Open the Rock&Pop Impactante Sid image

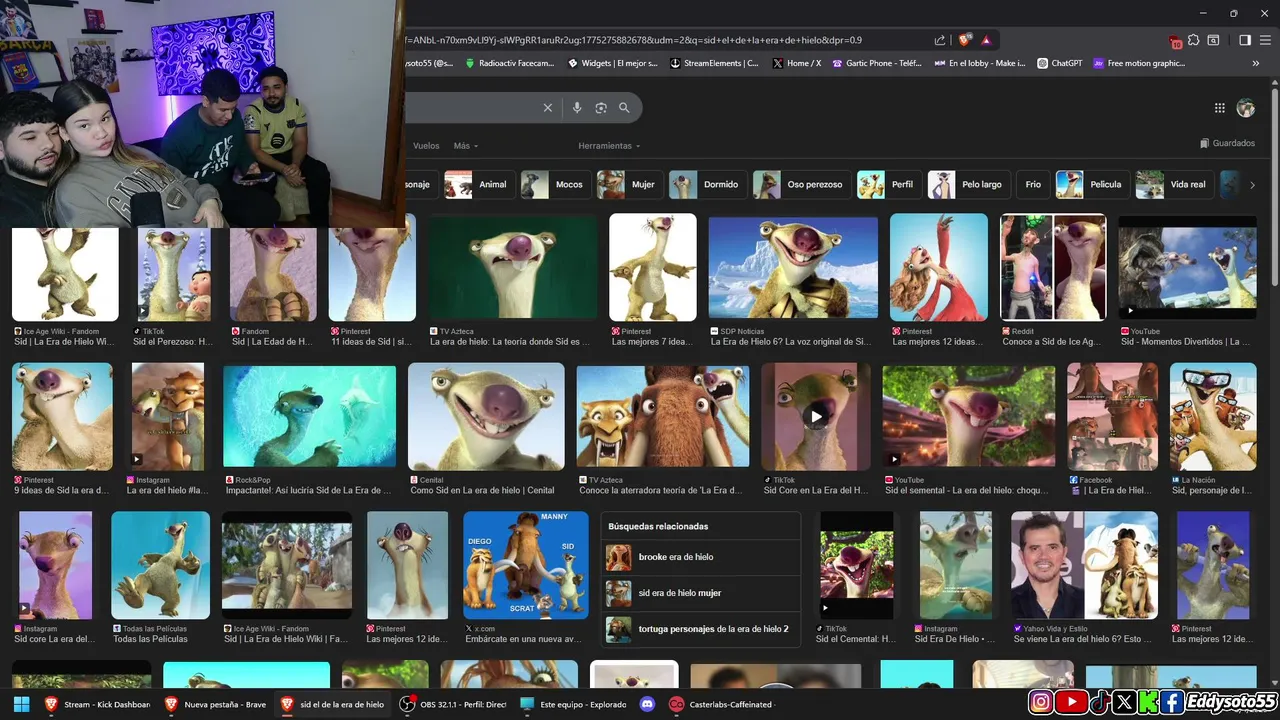point(309,416)
